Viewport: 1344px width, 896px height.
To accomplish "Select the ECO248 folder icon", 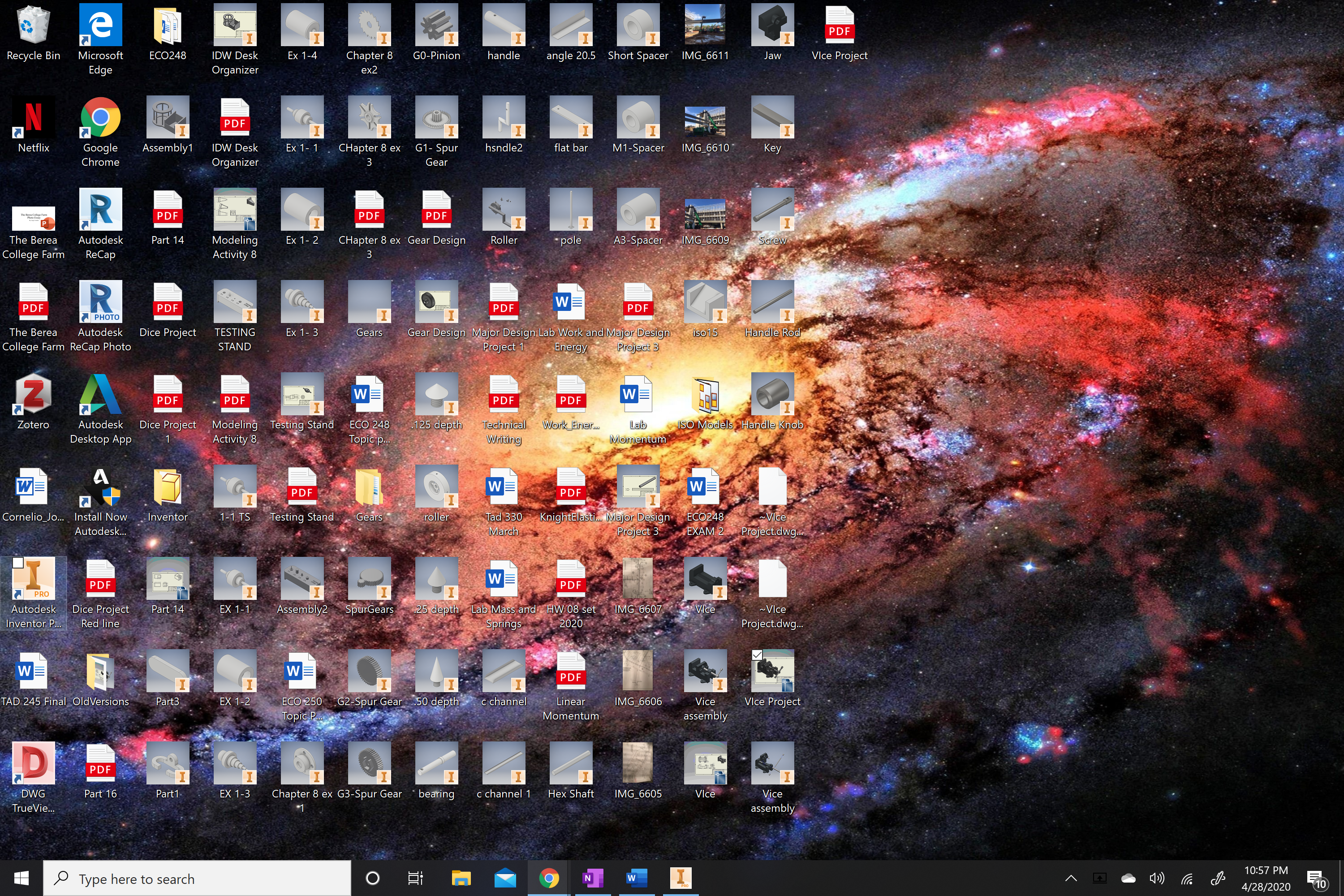I will 168,33.
